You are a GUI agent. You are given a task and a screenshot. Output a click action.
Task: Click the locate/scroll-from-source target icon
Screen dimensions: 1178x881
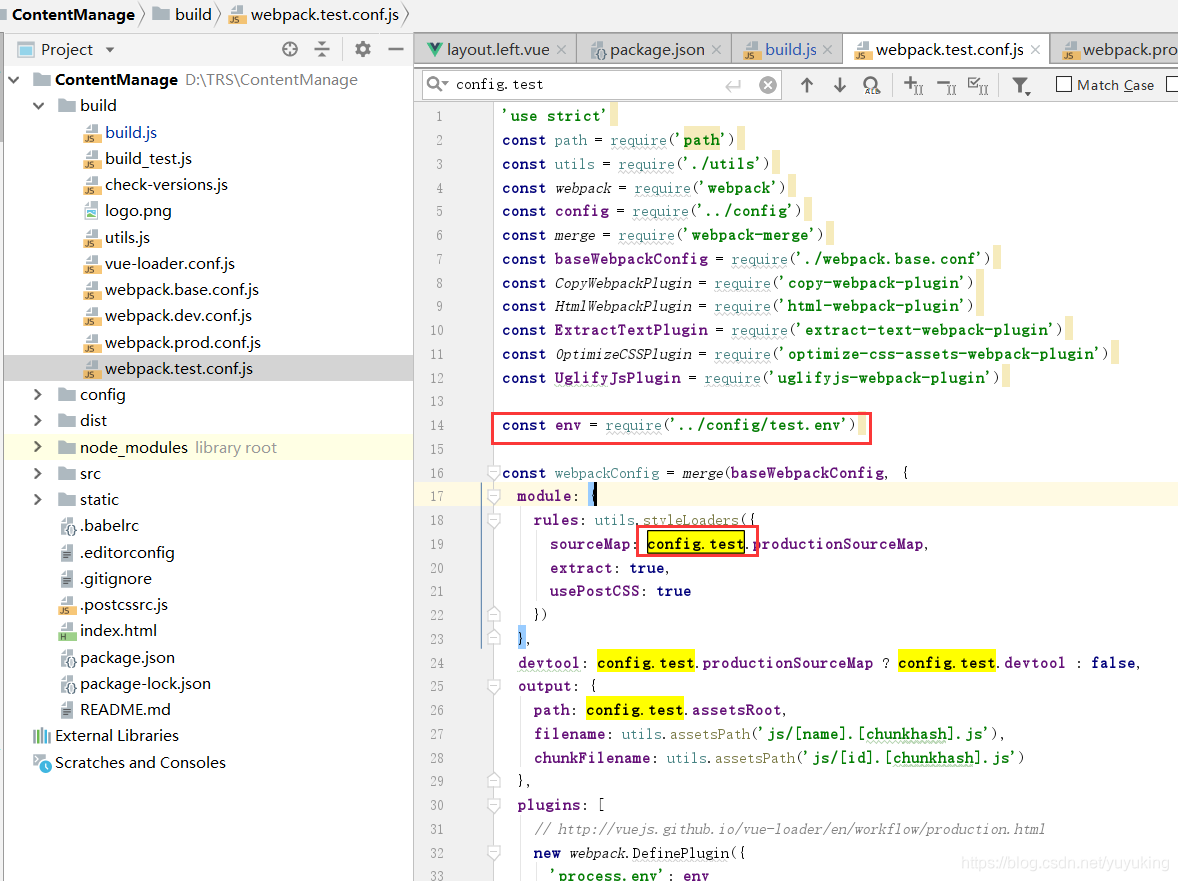(290, 50)
